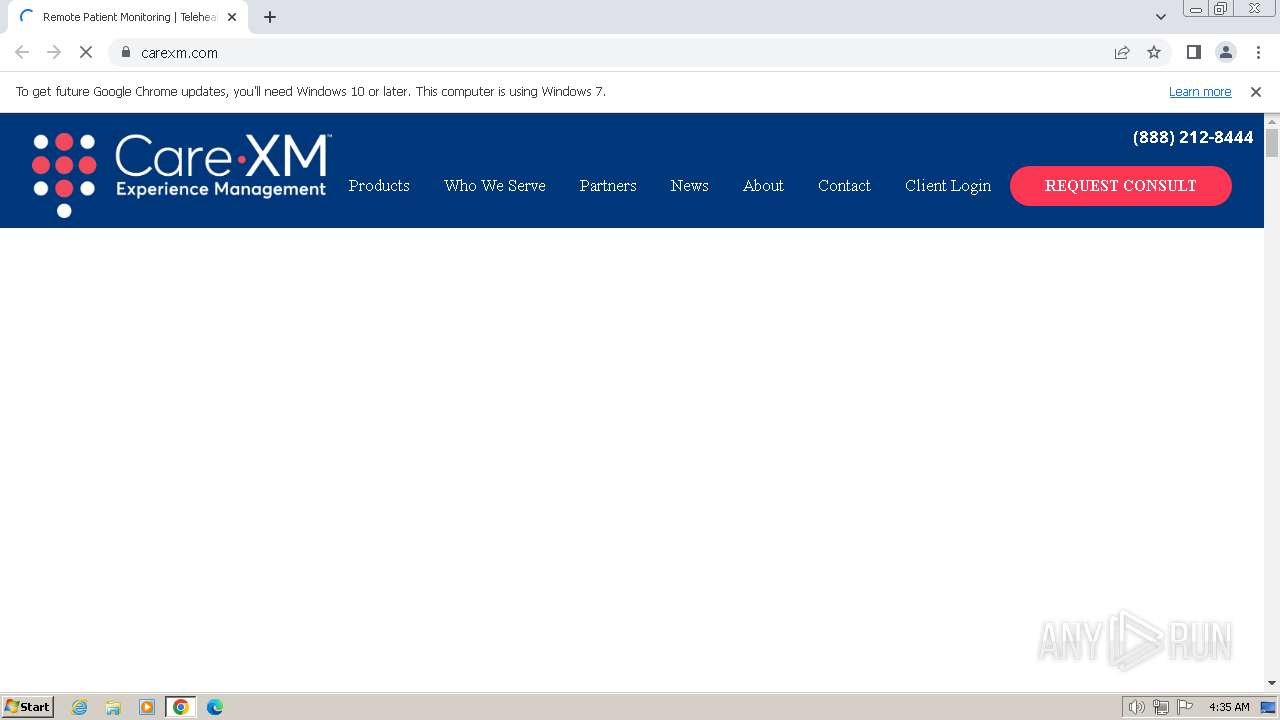The image size is (1280, 720).
Task: Click the CareXM logo
Action: pyautogui.click(x=180, y=175)
